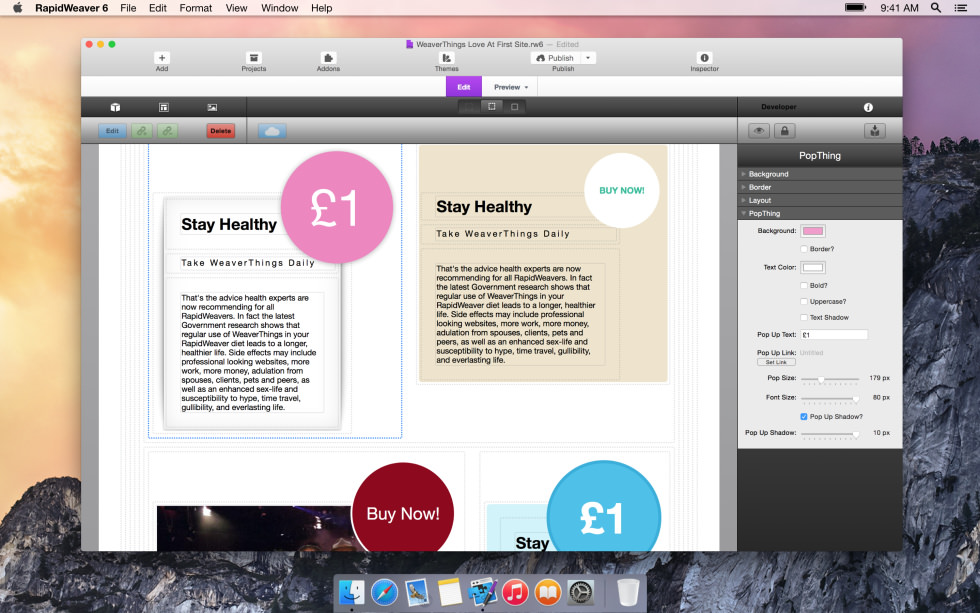Expand the Background section
This screenshot has width=980, height=613.
(x=820, y=174)
